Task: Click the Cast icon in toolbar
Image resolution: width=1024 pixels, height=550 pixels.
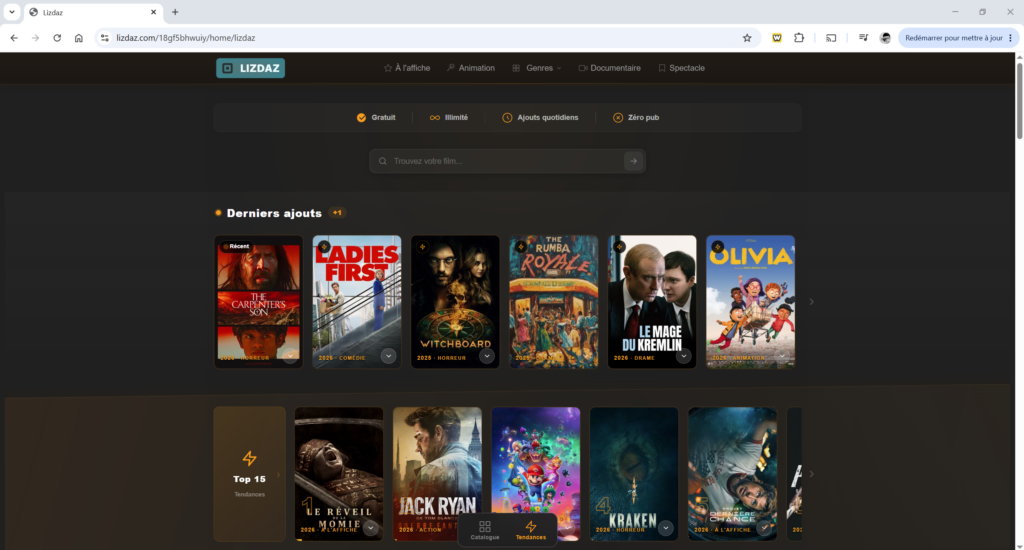Action: pyautogui.click(x=831, y=38)
